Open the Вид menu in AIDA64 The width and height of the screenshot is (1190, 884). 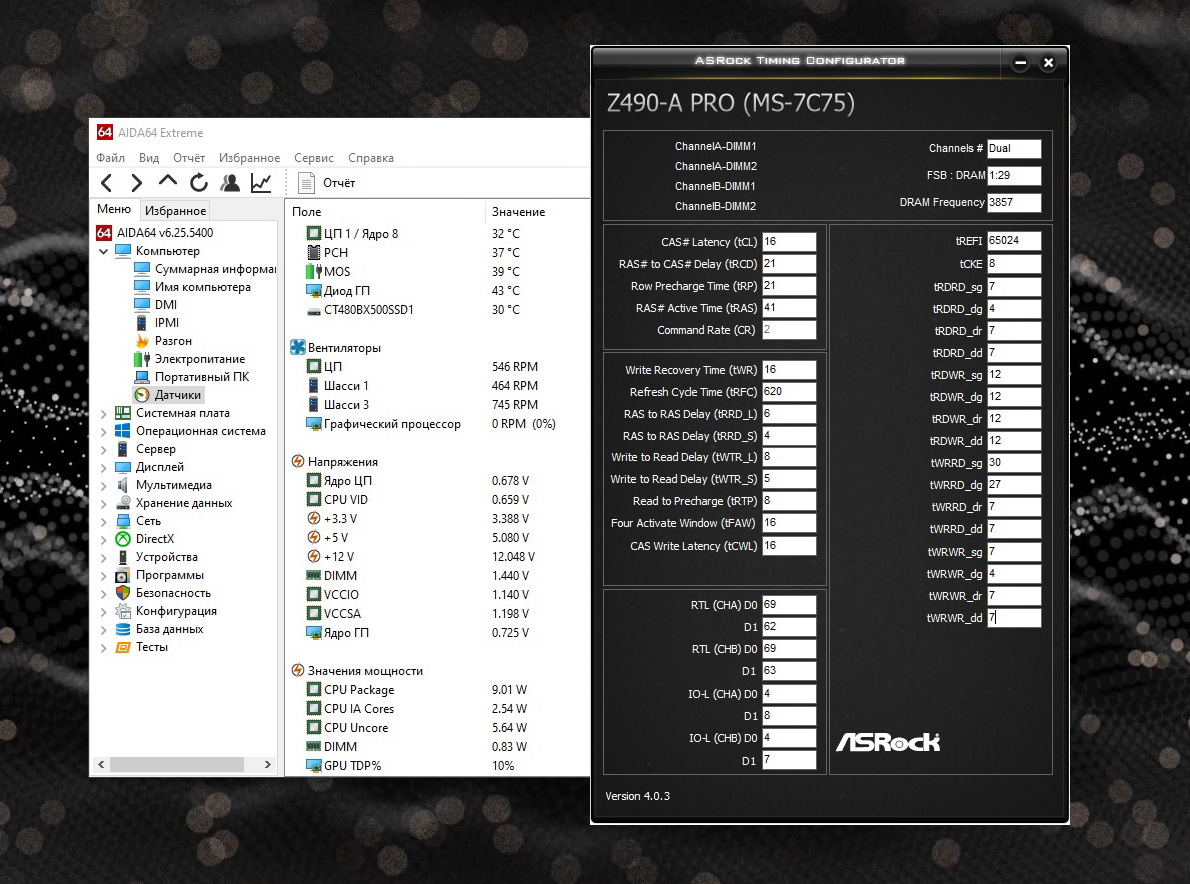pyautogui.click(x=149, y=158)
